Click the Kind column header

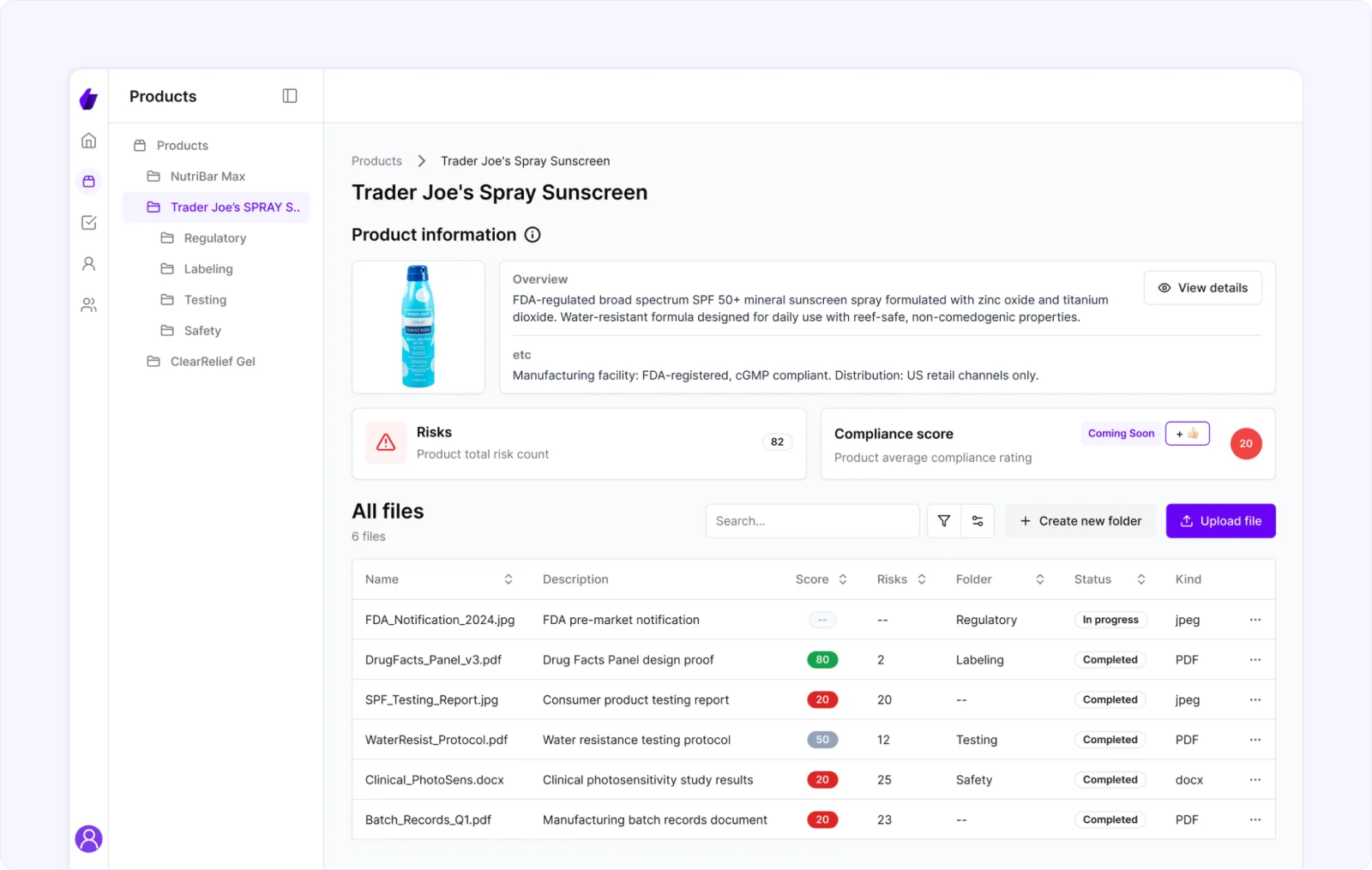1188,579
